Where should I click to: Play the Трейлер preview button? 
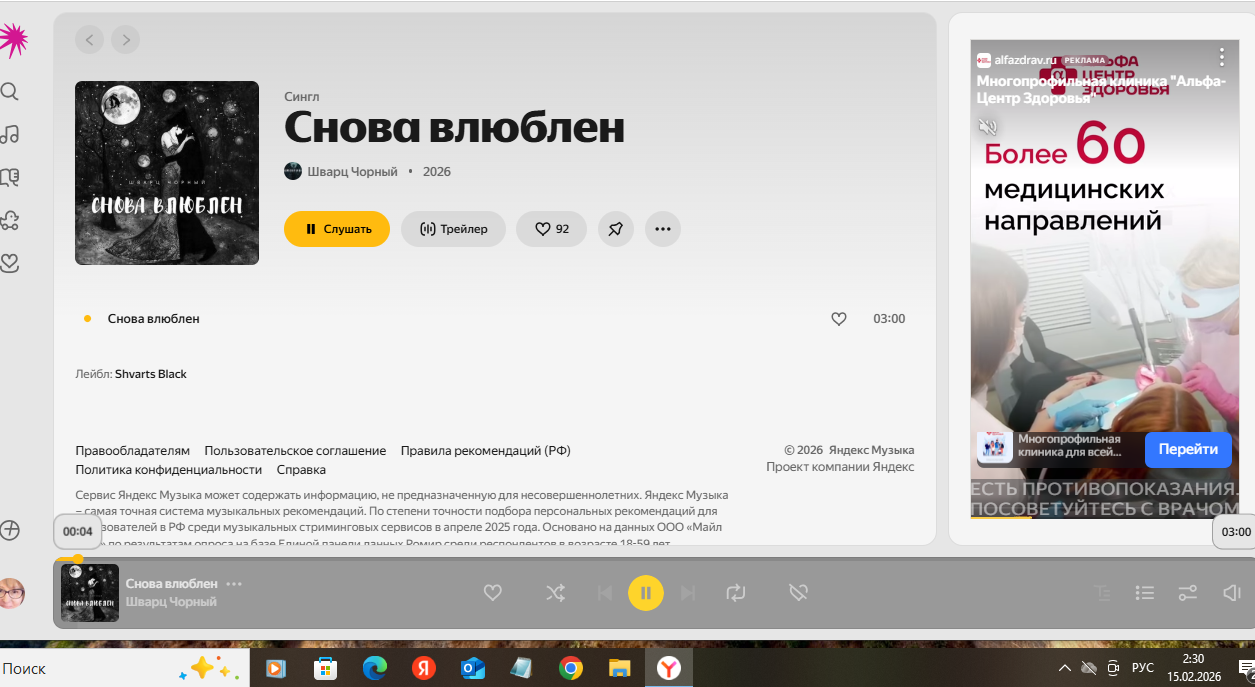(454, 229)
